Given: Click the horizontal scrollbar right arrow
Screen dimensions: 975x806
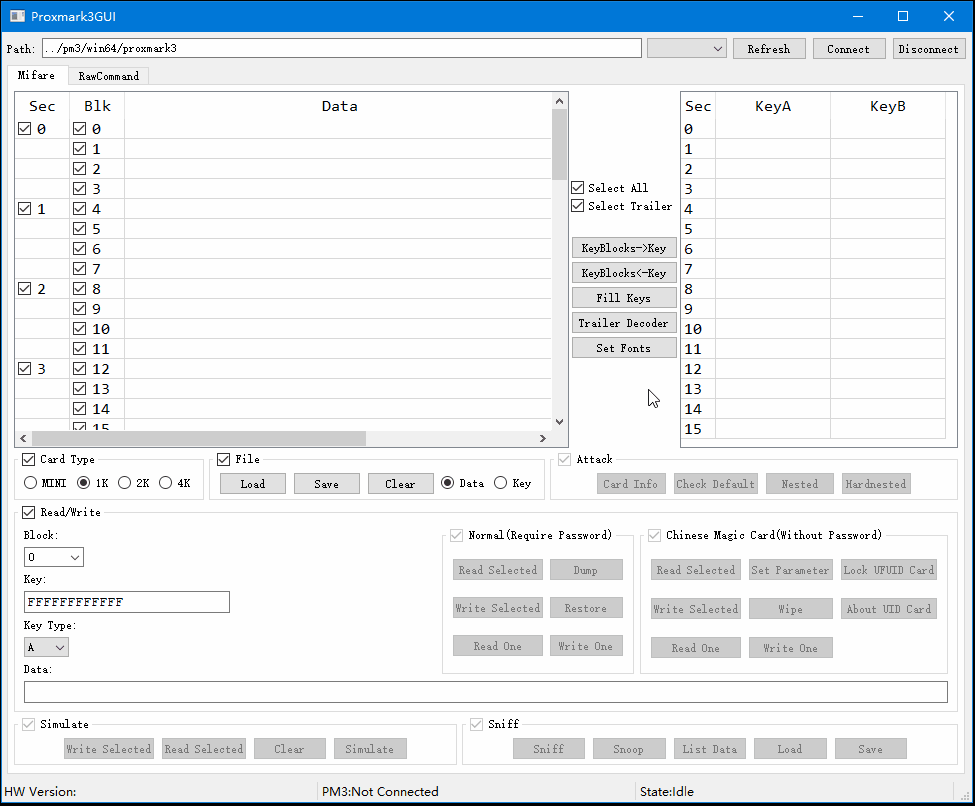Looking at the screenshot, I should tap(543, 438).
